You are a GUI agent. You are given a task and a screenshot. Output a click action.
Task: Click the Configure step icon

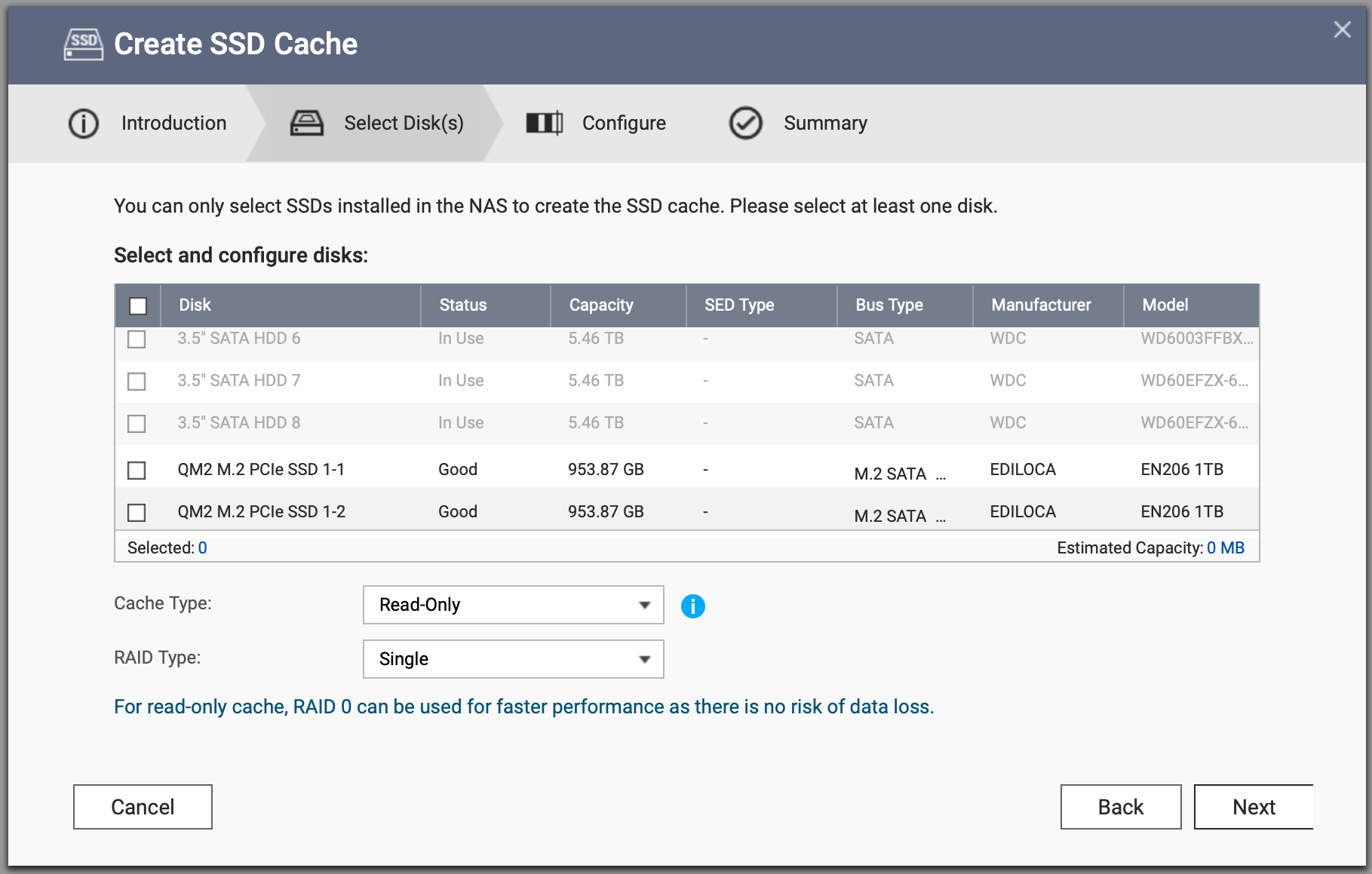pyautogui.click(x=545, y=123)
